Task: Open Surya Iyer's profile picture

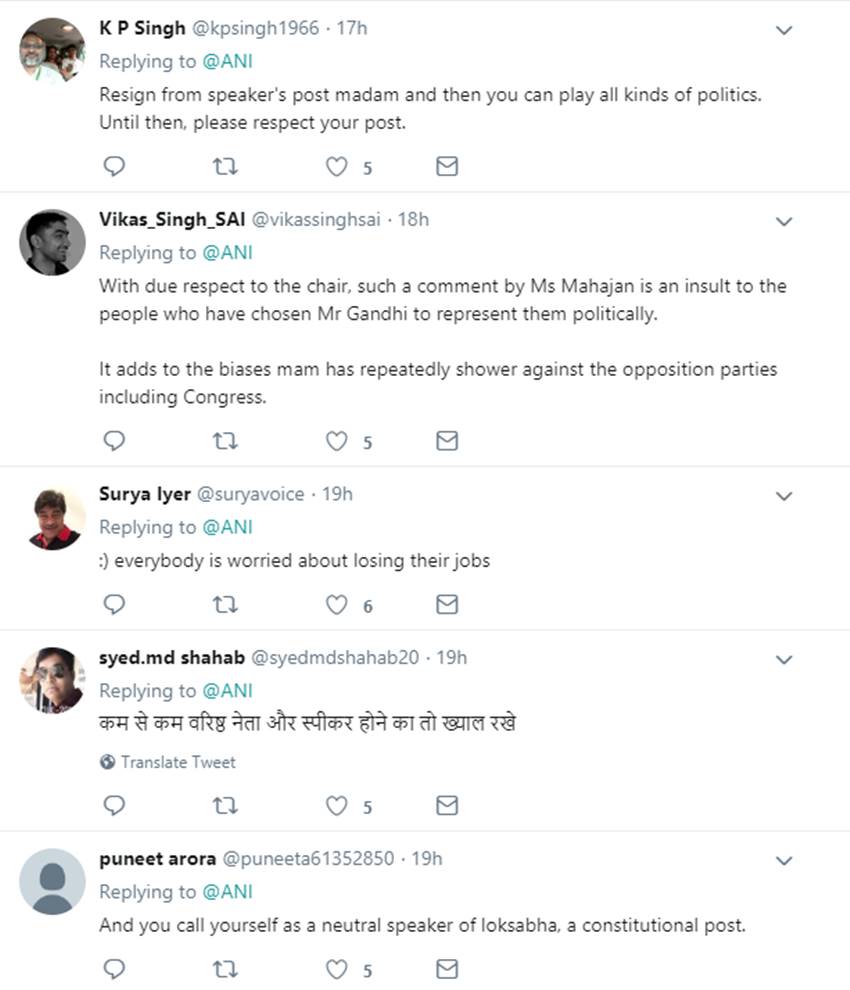Action: coord(52,519)
